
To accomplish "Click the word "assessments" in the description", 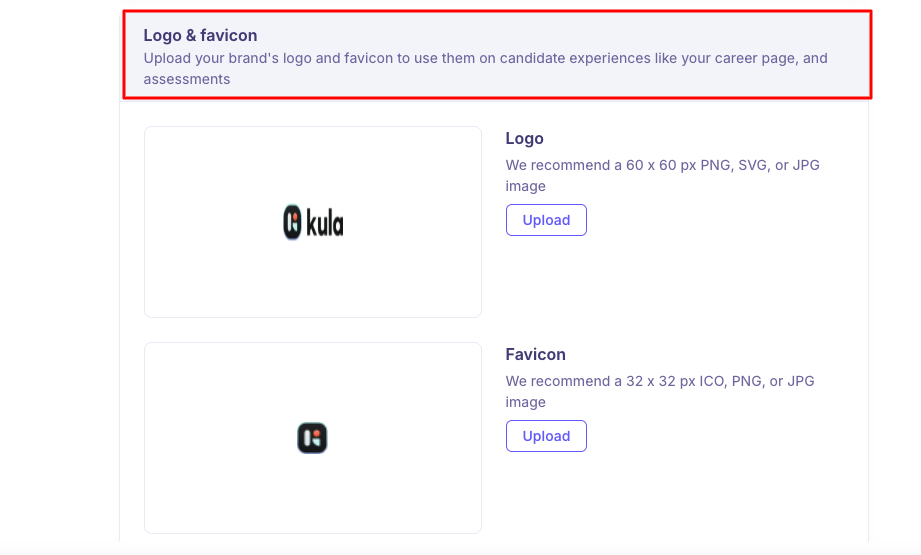I will pos(187,79).
